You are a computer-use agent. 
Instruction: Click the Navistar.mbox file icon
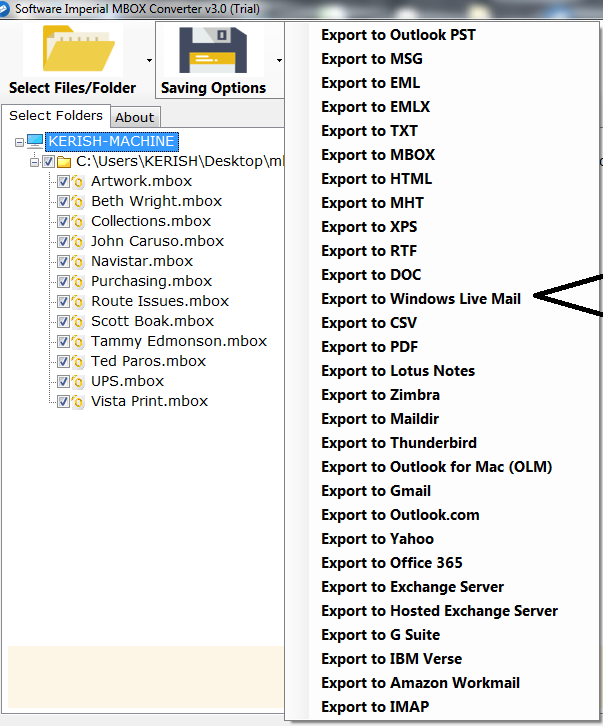coord(78,262)
